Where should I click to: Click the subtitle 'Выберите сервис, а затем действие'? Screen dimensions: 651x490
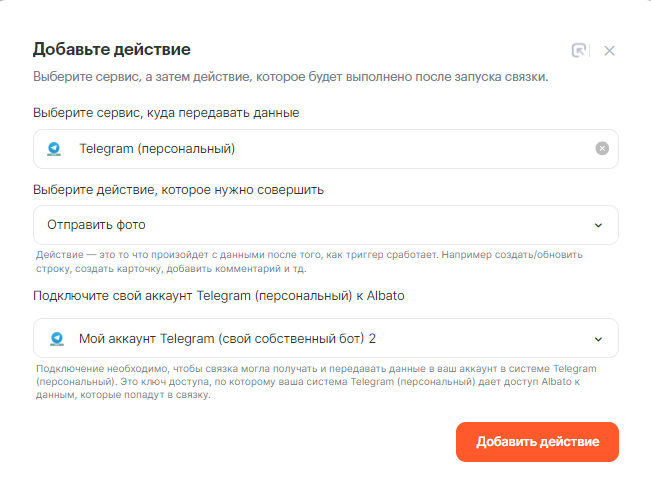pos(297,77)
